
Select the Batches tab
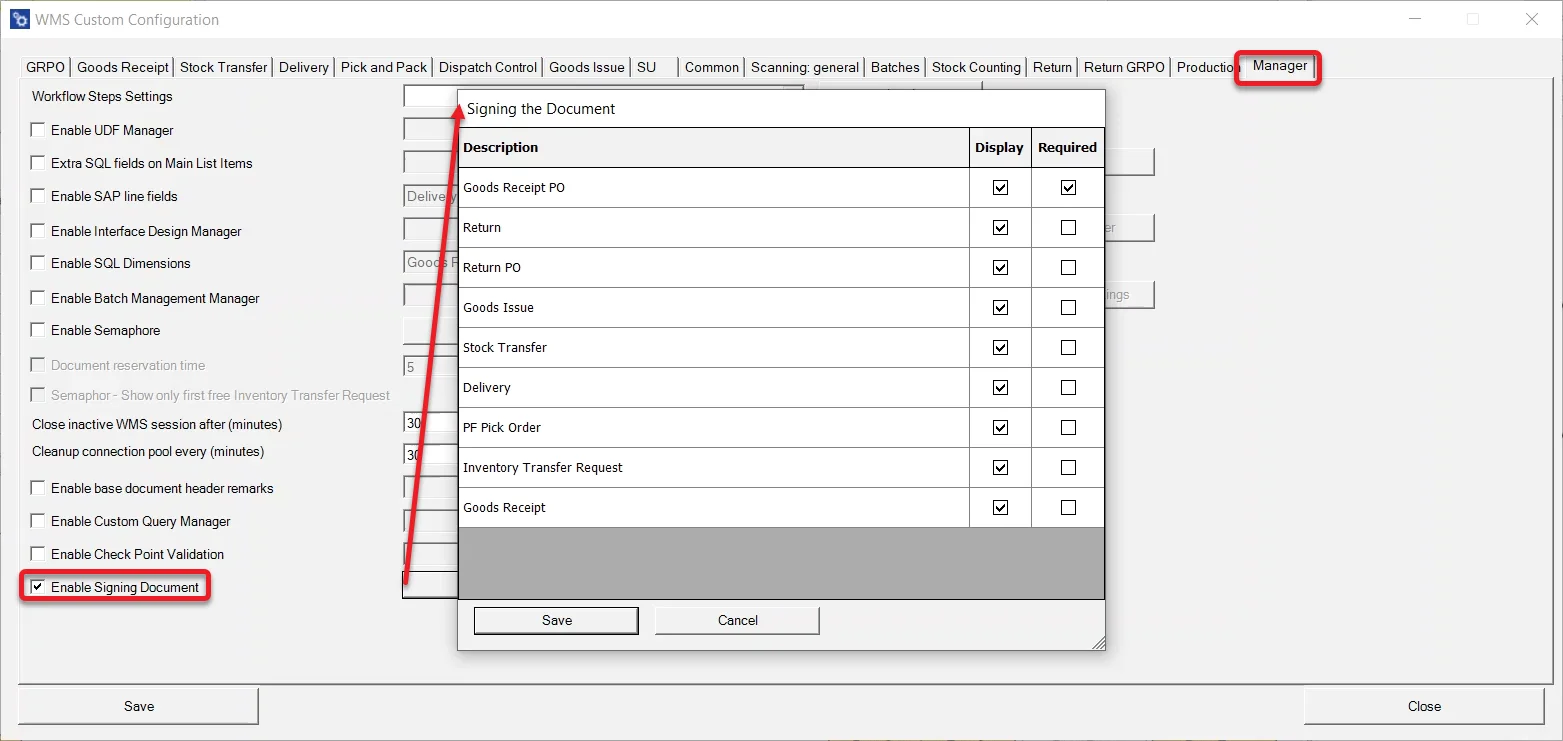(894, 67)
